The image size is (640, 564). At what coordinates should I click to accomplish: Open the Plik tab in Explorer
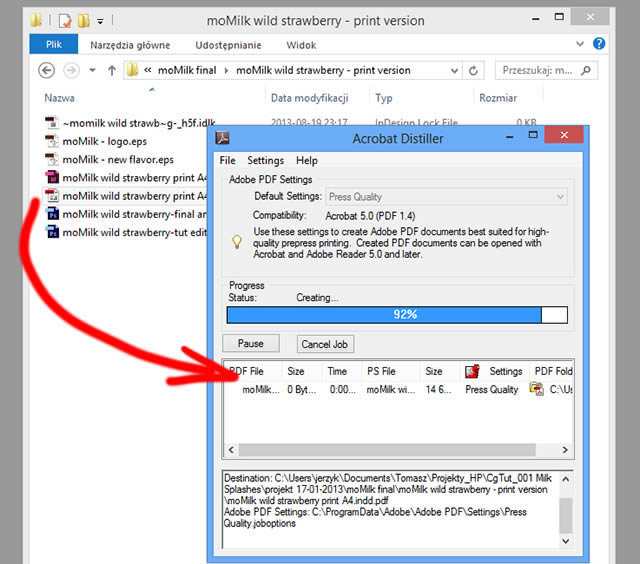(x=53, y=44)
